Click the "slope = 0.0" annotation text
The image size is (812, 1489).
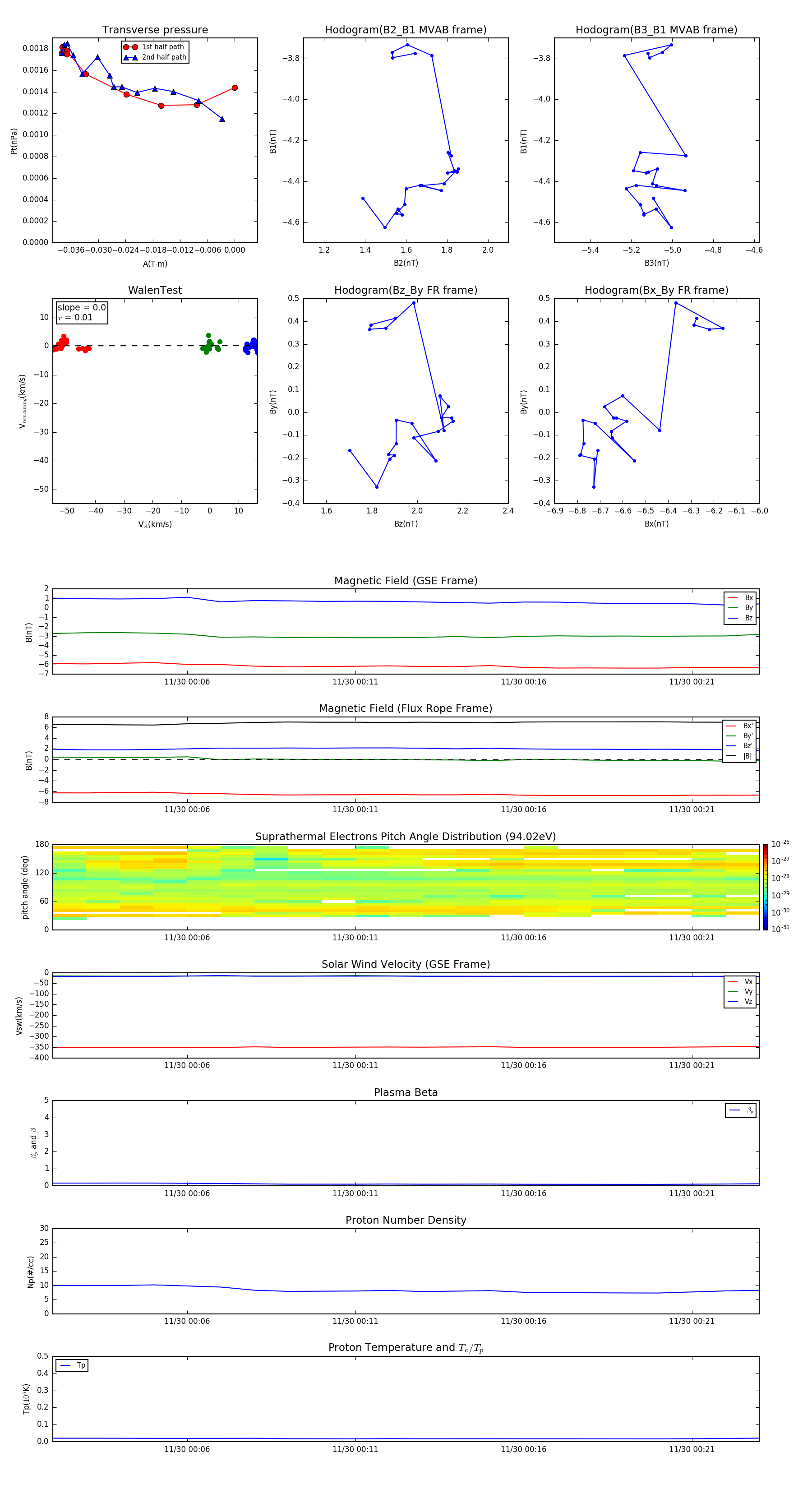82,308
